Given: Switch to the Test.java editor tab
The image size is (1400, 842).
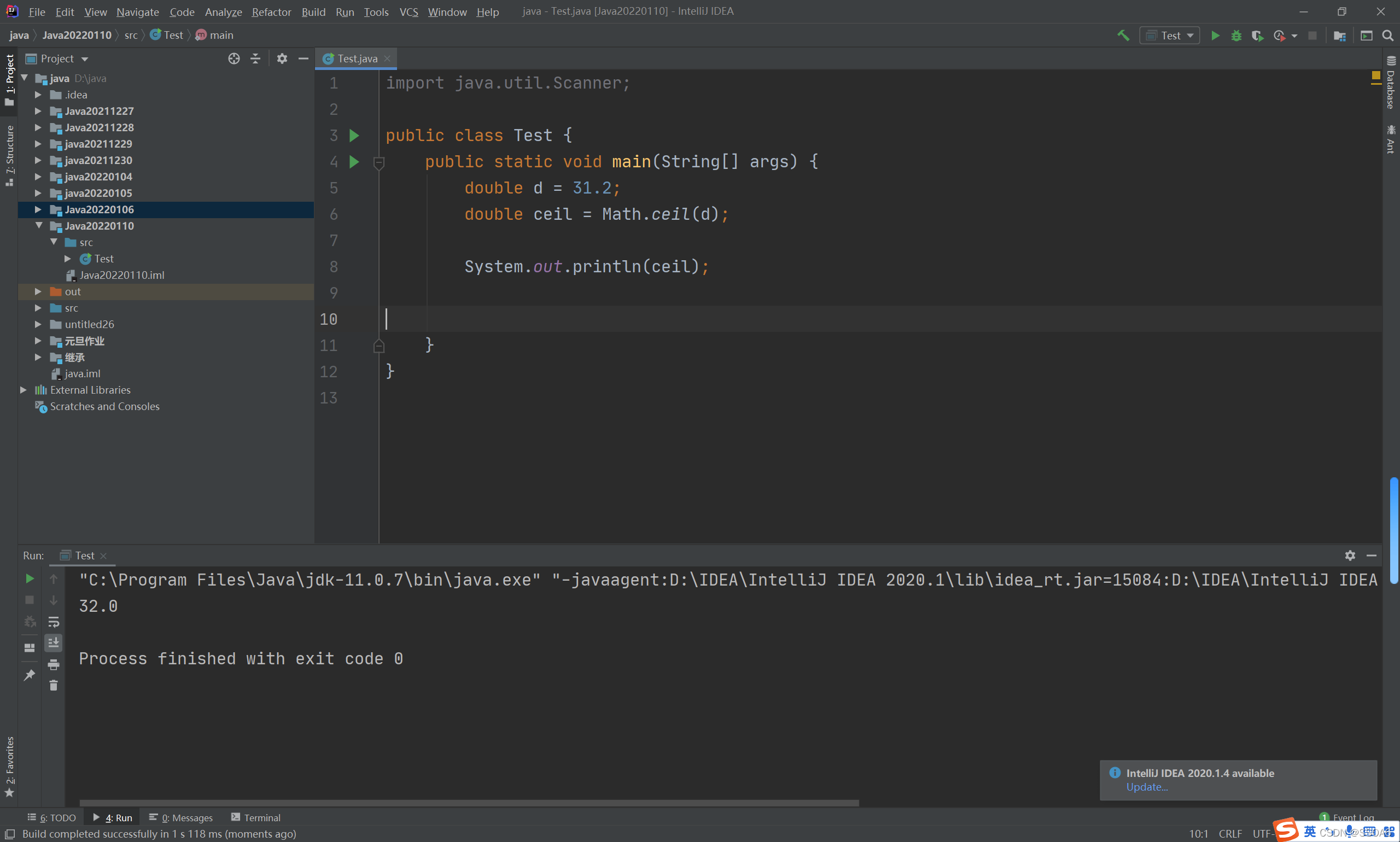Looking at the screenshot, I should coord(358,59).
